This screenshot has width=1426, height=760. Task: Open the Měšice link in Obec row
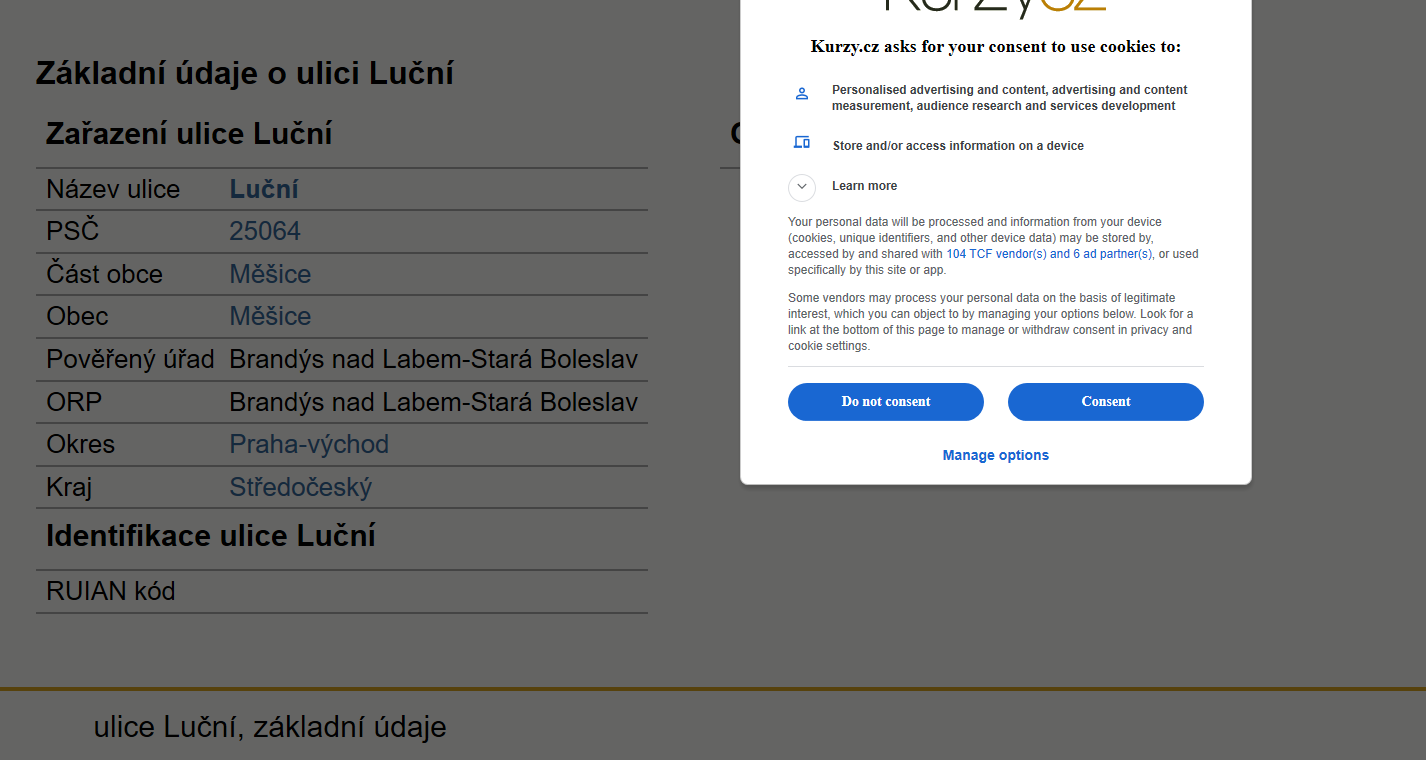tap(270, 316)
